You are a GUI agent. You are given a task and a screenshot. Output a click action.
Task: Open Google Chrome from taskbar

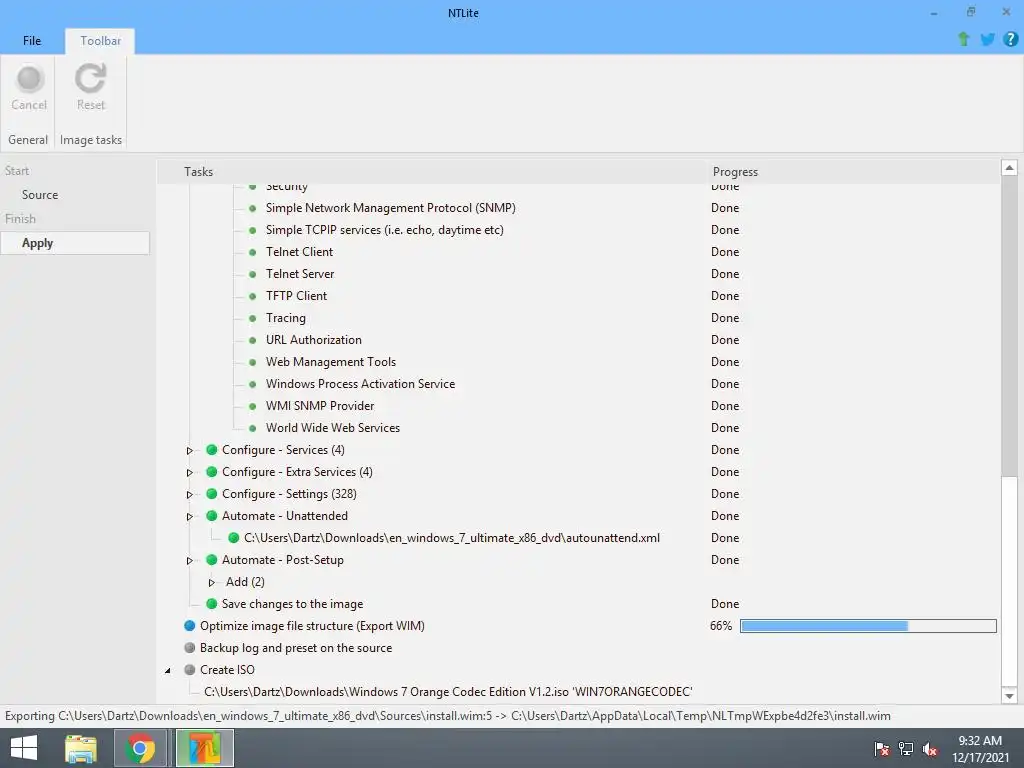[140, 748]
